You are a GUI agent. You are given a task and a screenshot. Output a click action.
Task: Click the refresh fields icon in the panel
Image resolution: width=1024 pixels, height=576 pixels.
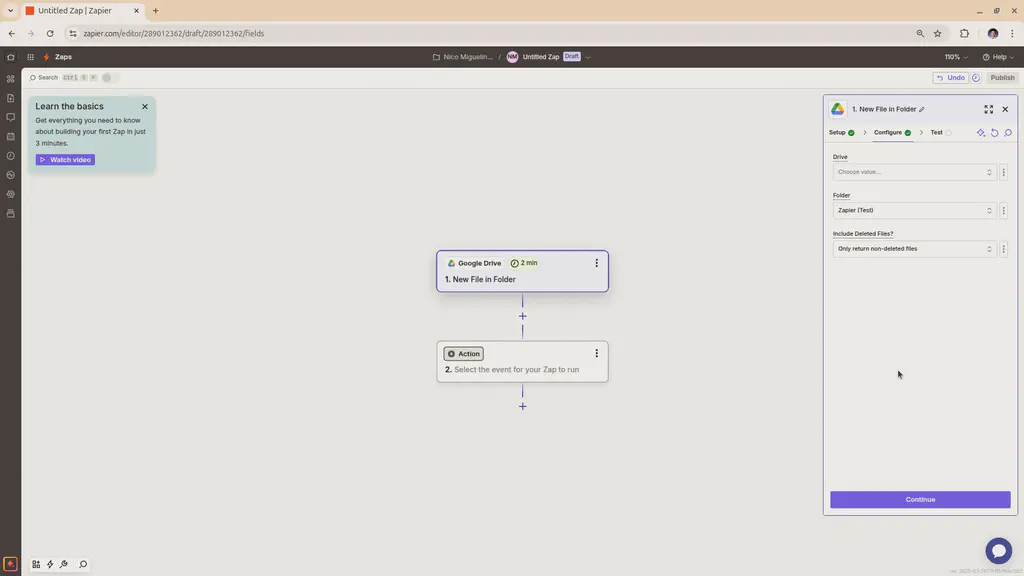coord(994,132)
